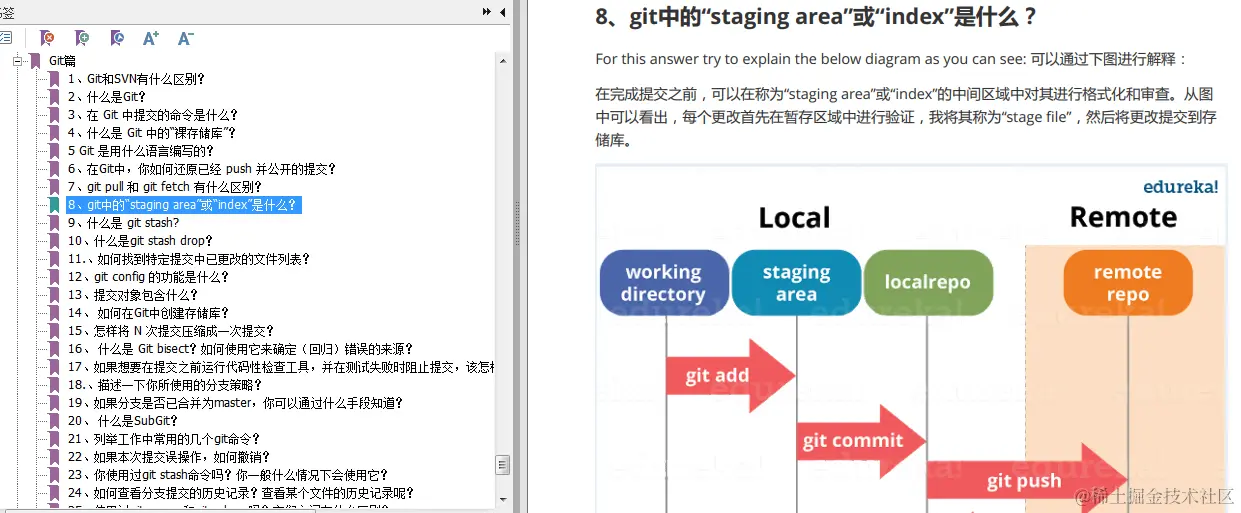This screenshot has height=513, width=1241.
Task: Click the bookmark icon with blue clock badge
Action: (x=117, y=38)
